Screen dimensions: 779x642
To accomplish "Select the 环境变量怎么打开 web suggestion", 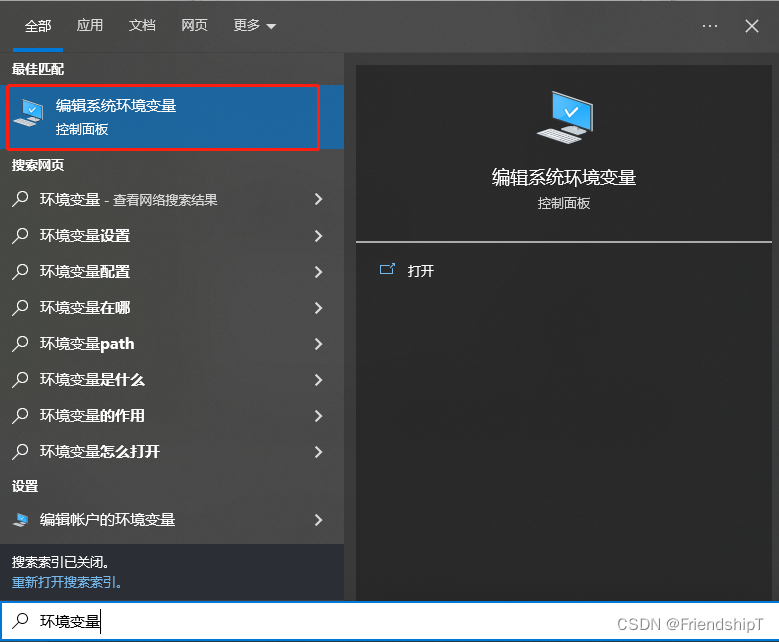I will pyautogui.click(x=172, y=452).
